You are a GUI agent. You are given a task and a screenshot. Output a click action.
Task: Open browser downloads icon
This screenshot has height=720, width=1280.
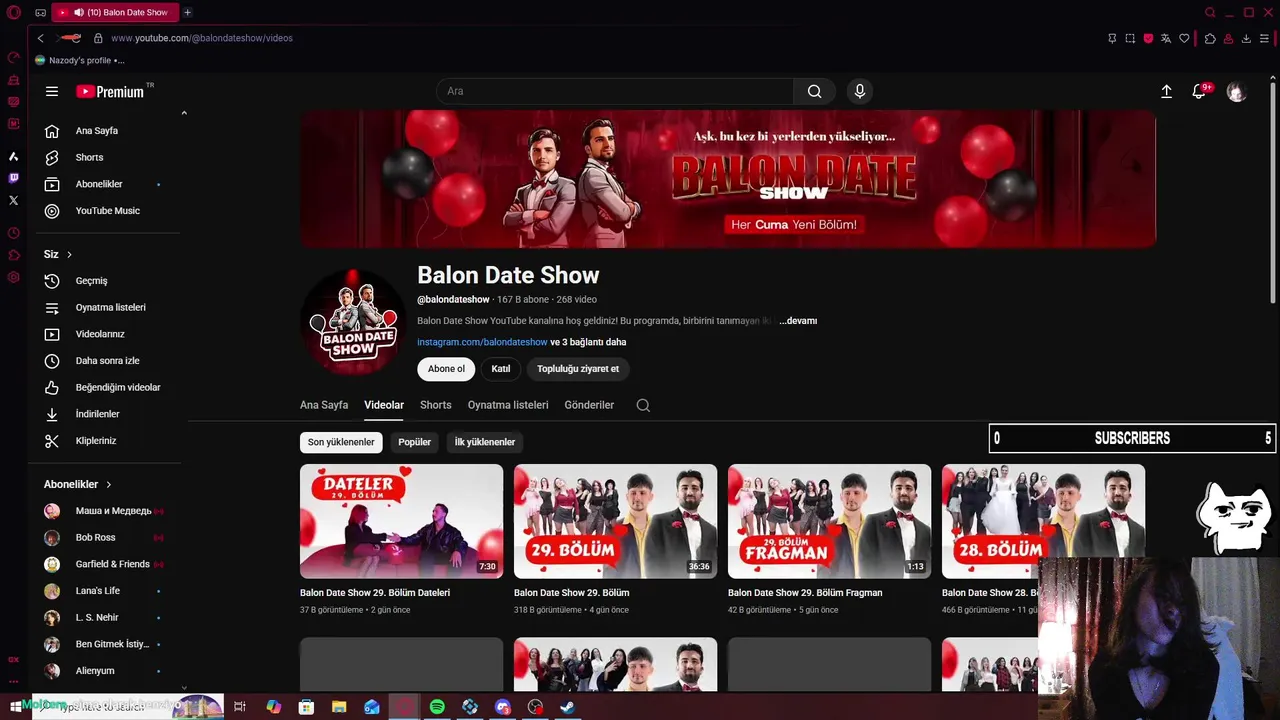point(1246,38)
